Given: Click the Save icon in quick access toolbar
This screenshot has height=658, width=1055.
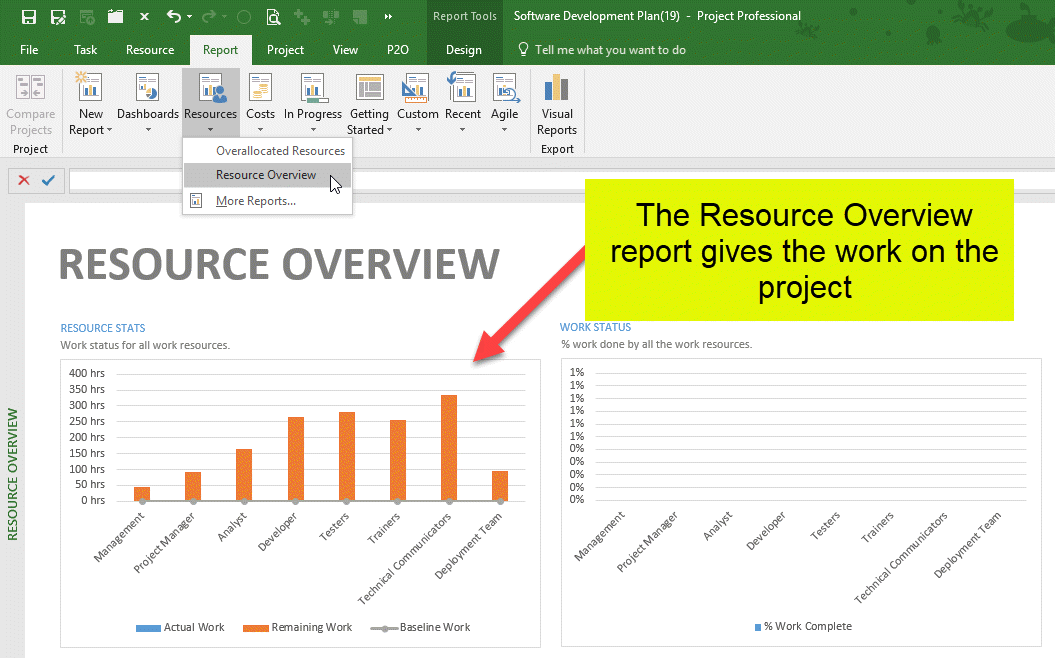Looking at the screenshot, I should (29, 16).
